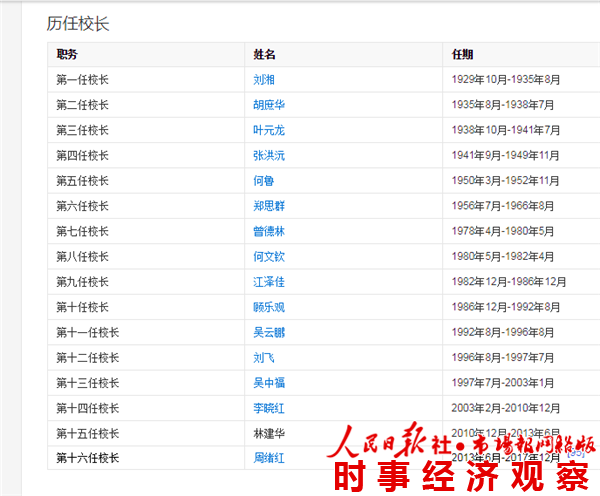Click term 1935年8月-1938年7月
600x496 pixels.
pos(502,105)
